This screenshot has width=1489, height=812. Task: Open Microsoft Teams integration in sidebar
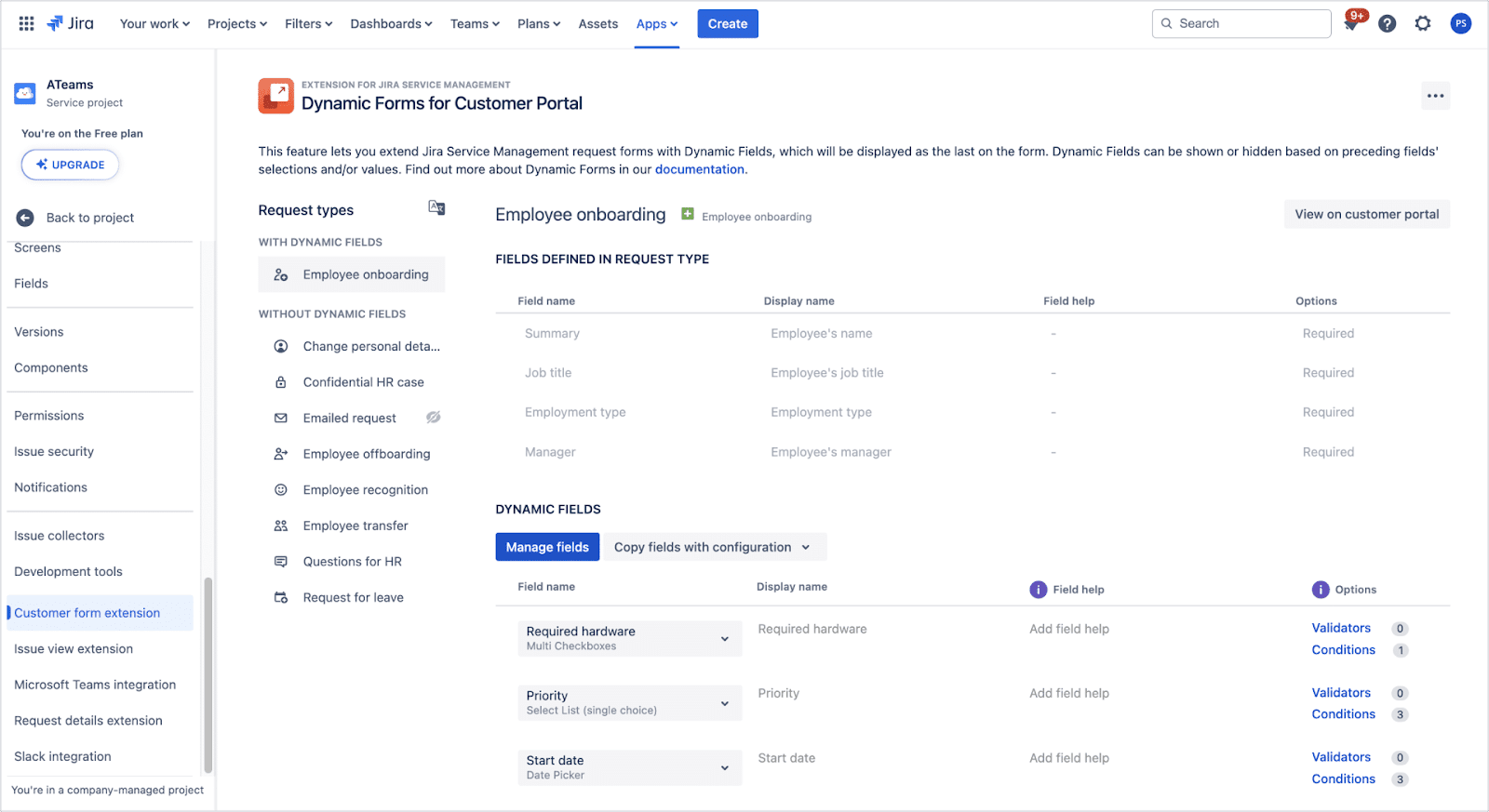point(95,685)
